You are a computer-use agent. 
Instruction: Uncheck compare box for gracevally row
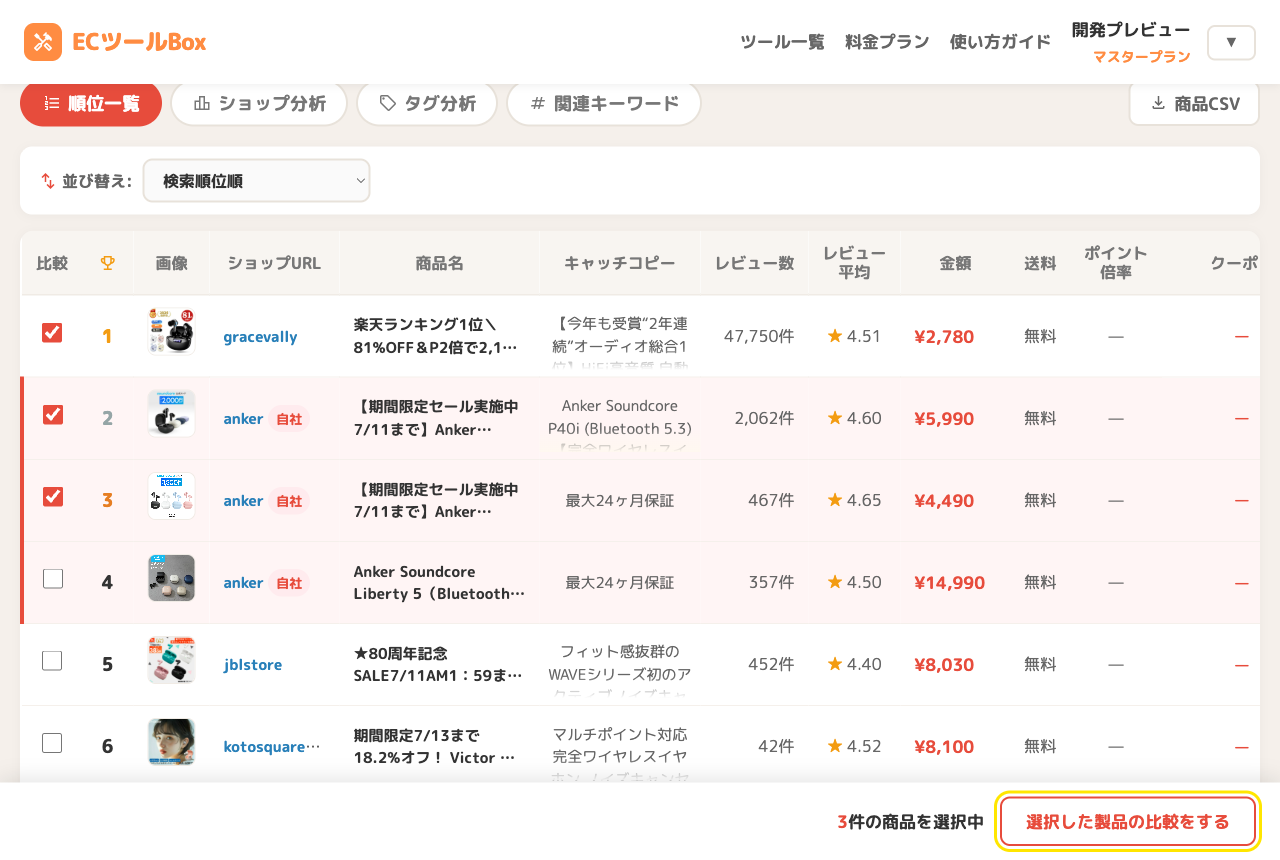click(x=52, y=333)
